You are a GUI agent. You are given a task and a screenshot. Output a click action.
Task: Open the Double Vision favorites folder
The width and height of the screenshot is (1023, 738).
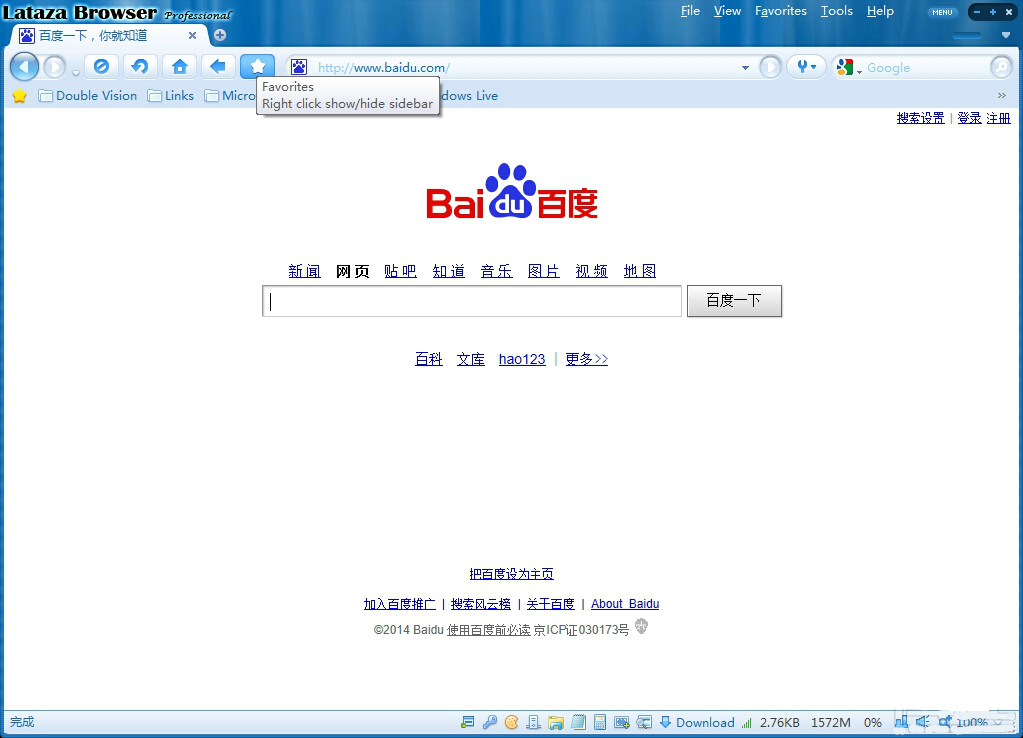click(x=88, y=96)
